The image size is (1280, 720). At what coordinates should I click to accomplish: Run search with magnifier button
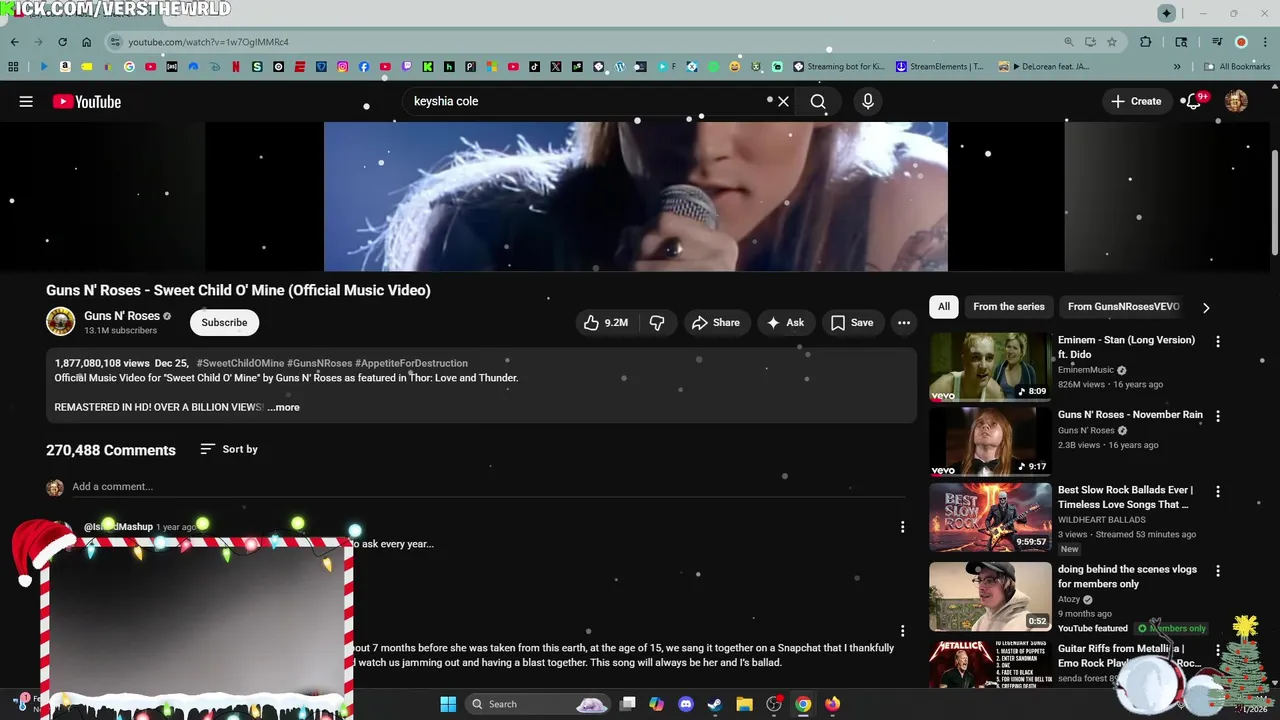click(x=818, y=101)
